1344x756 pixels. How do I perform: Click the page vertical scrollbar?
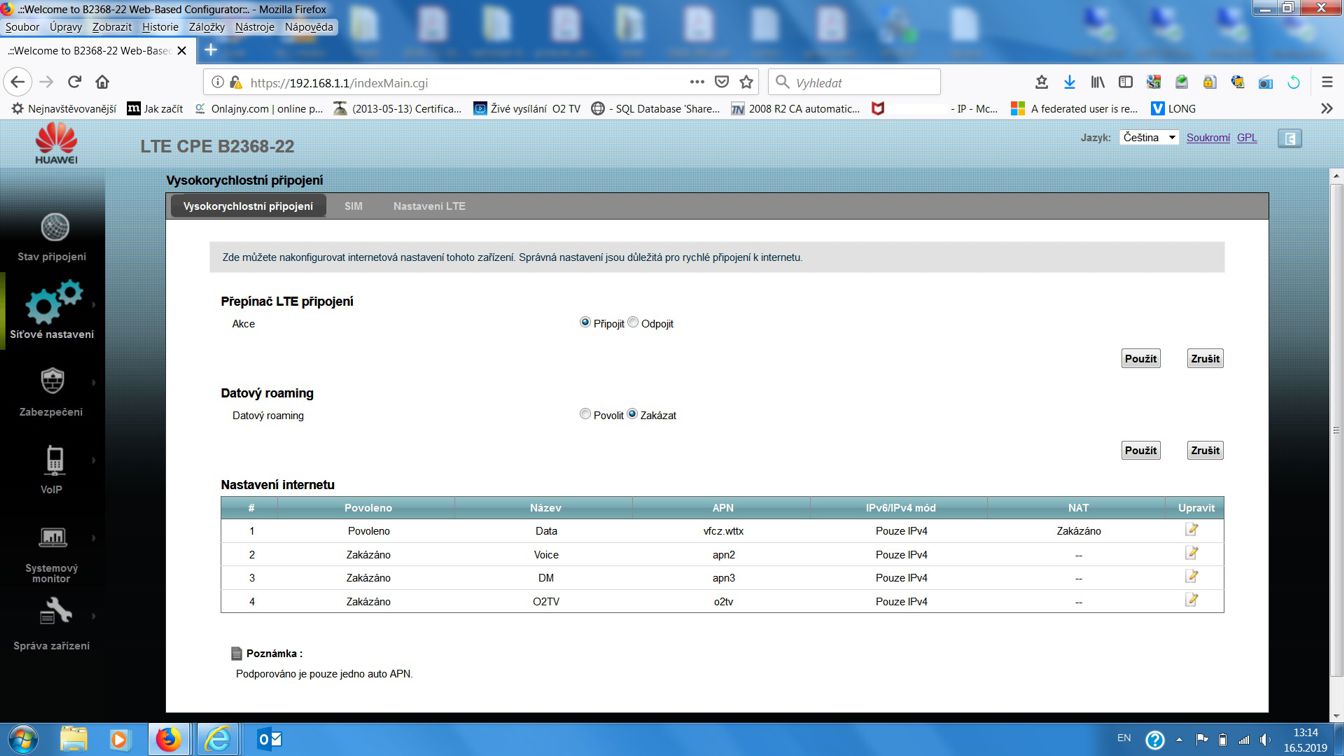click(x=1336, y=430)
